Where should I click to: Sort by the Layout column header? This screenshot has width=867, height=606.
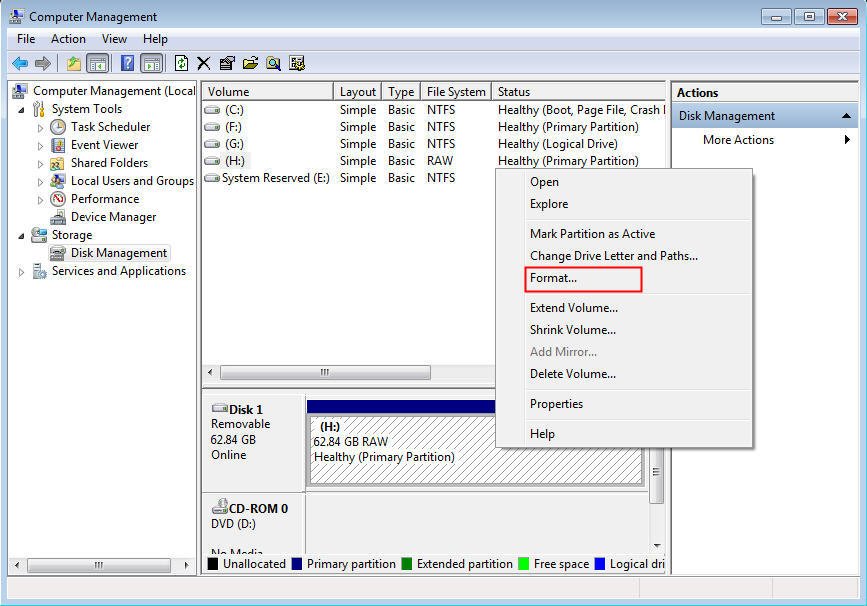tap(358, 92)
